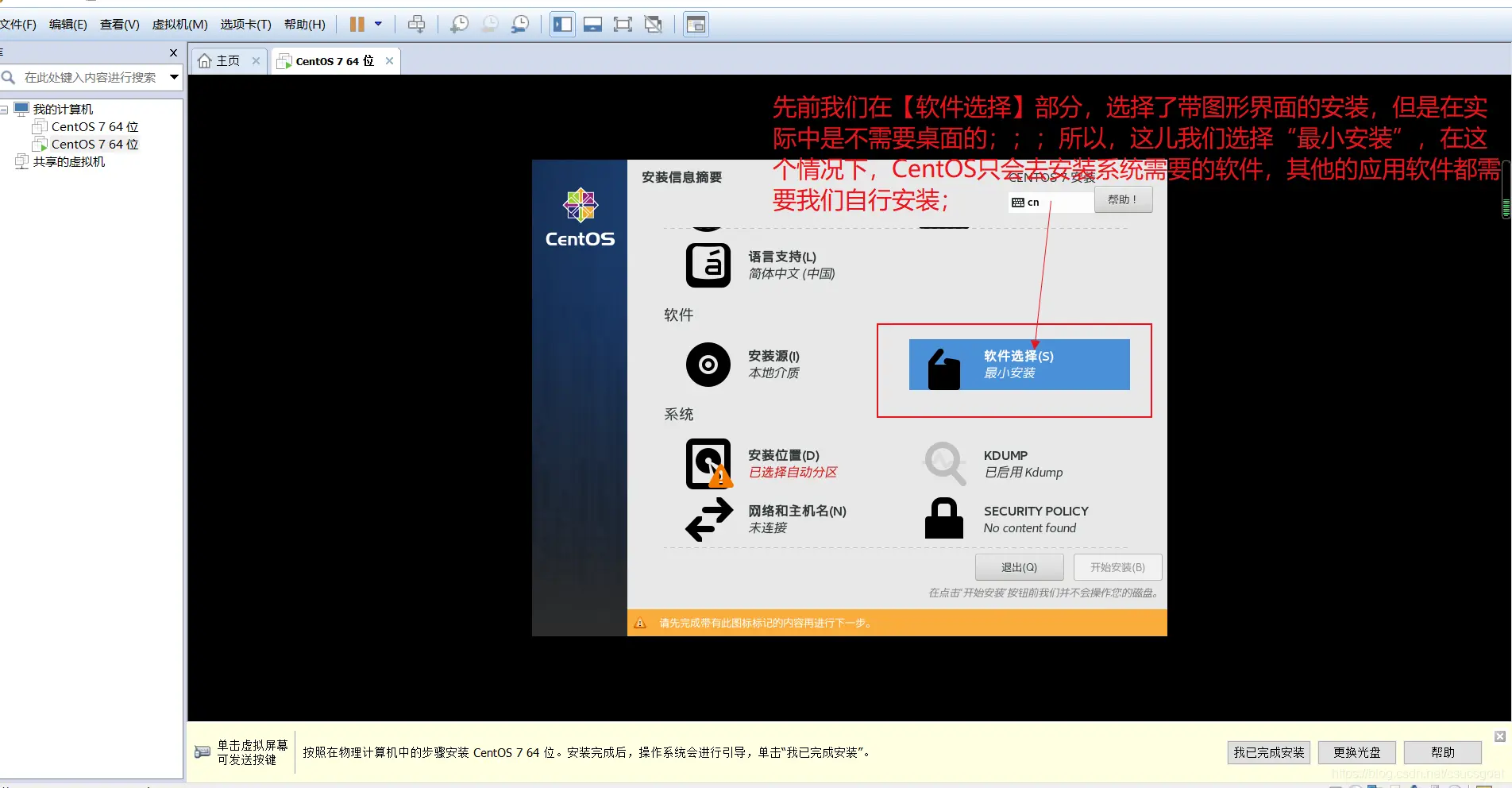
Task: Open the 查看(V) menu
Action: click(120, 25)
